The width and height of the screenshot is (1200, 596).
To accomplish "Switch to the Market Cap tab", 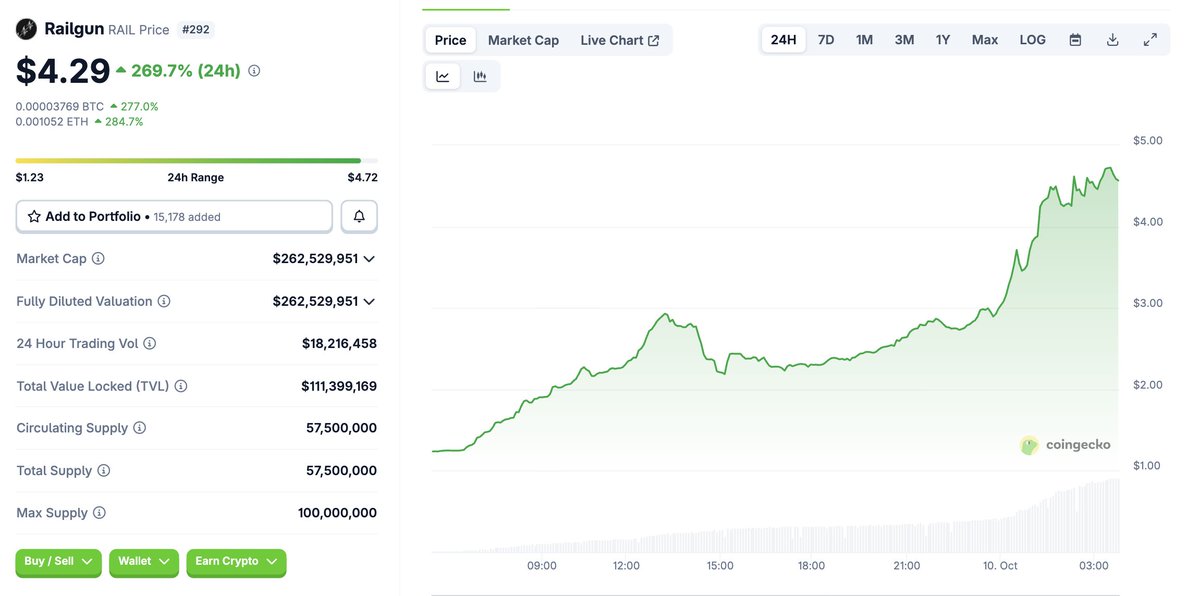I will [523, 40].
